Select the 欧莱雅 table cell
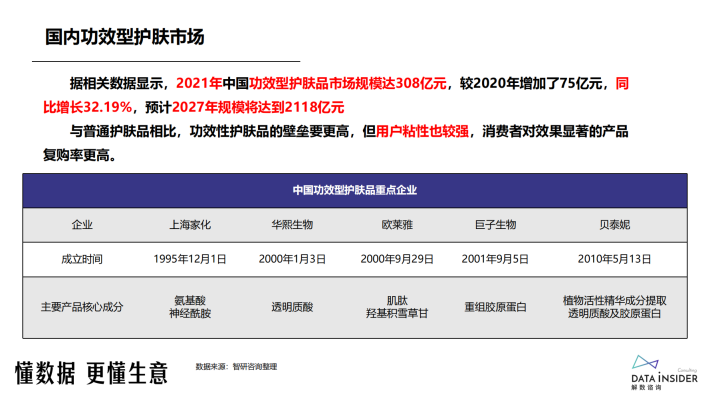710x399 pixels. click(397, 225)
